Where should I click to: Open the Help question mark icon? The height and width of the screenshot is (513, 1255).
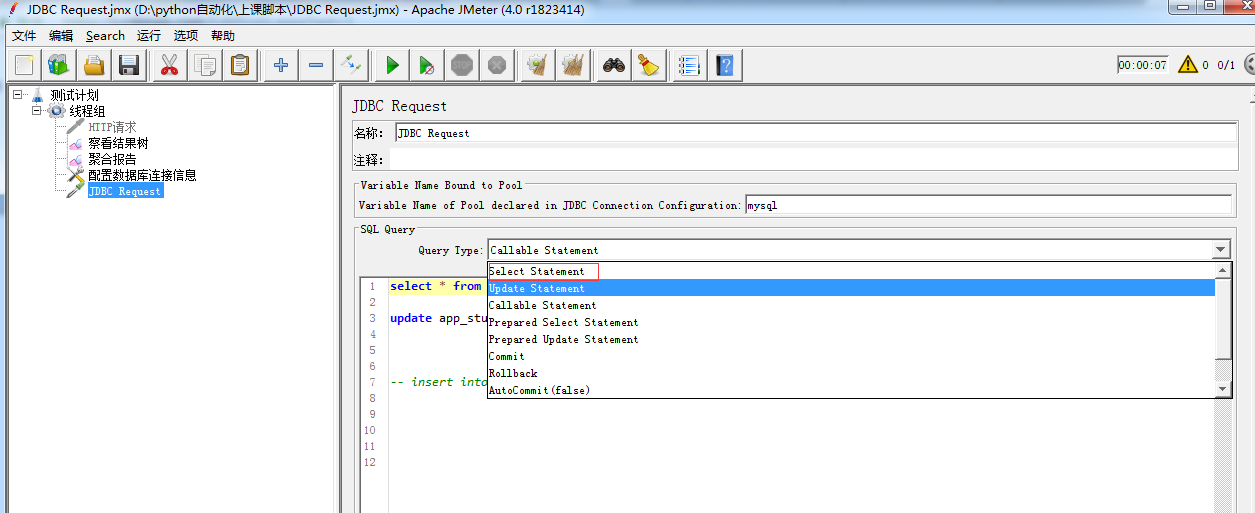[x=725, y=65]
